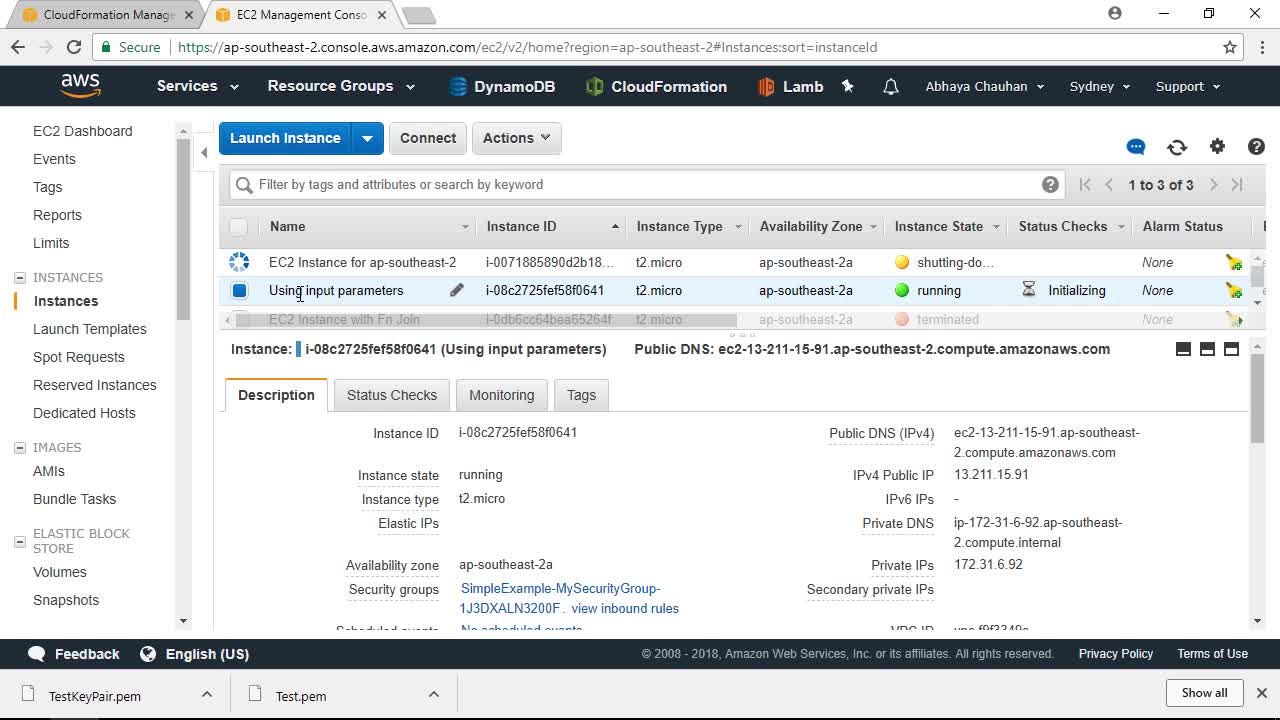Edit the name of 'Using input parameters' instance
Image resolution: width=1280 pixels, height=720 pixels.
[457, 290]
